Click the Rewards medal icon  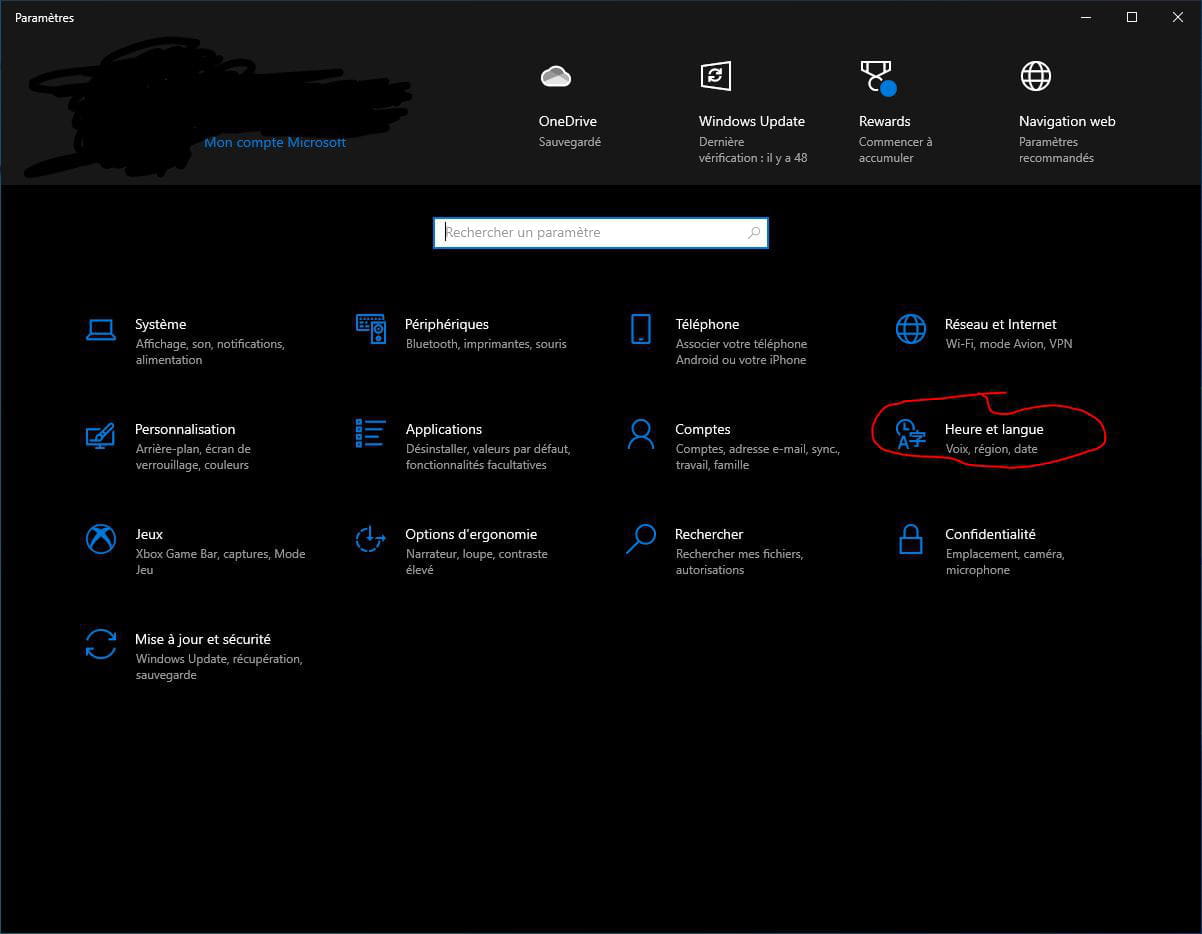(x=877, y=77)
